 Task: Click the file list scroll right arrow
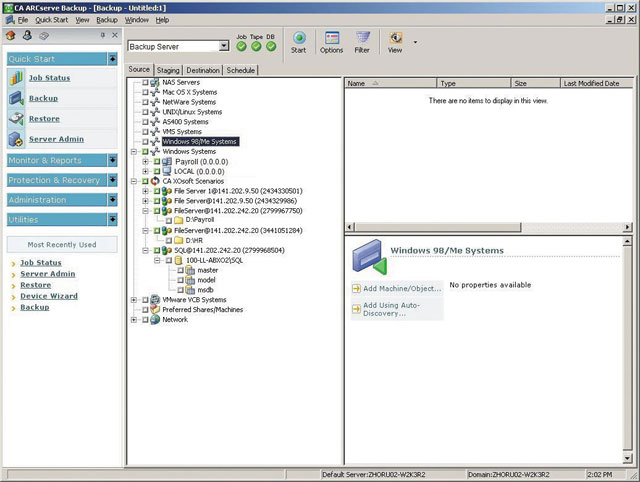click(x=628, y=227)
